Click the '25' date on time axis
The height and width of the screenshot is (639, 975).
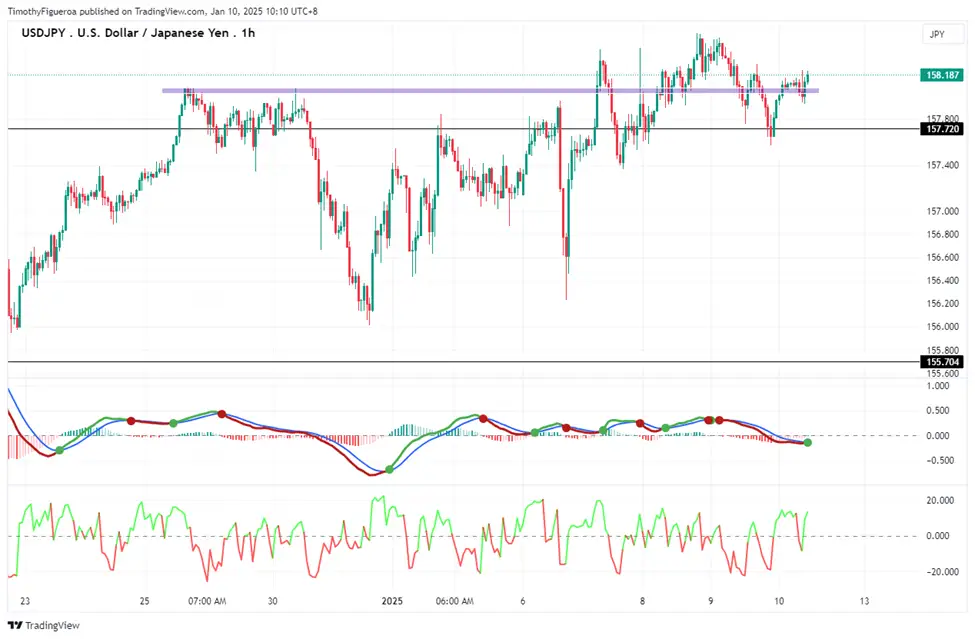pos(144,601)
